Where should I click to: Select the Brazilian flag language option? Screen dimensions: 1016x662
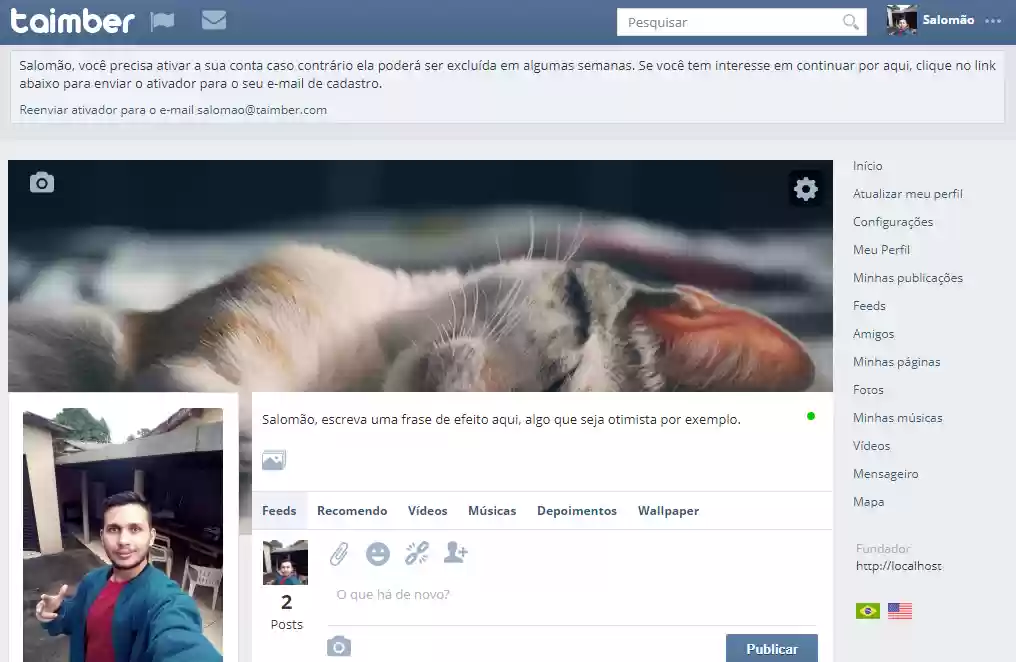pos(866,609)
